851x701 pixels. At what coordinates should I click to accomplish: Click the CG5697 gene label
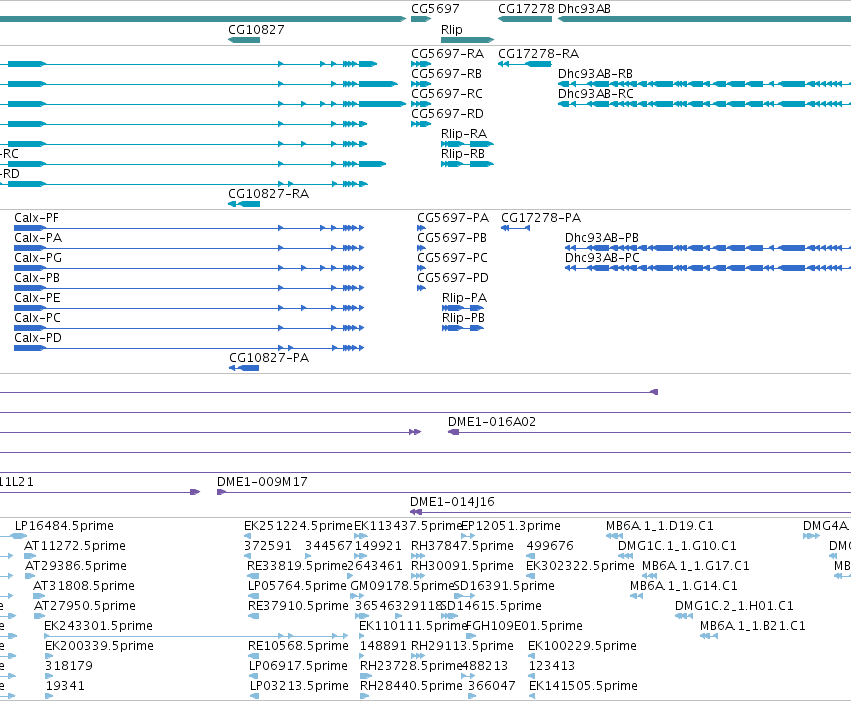[435, 9]
